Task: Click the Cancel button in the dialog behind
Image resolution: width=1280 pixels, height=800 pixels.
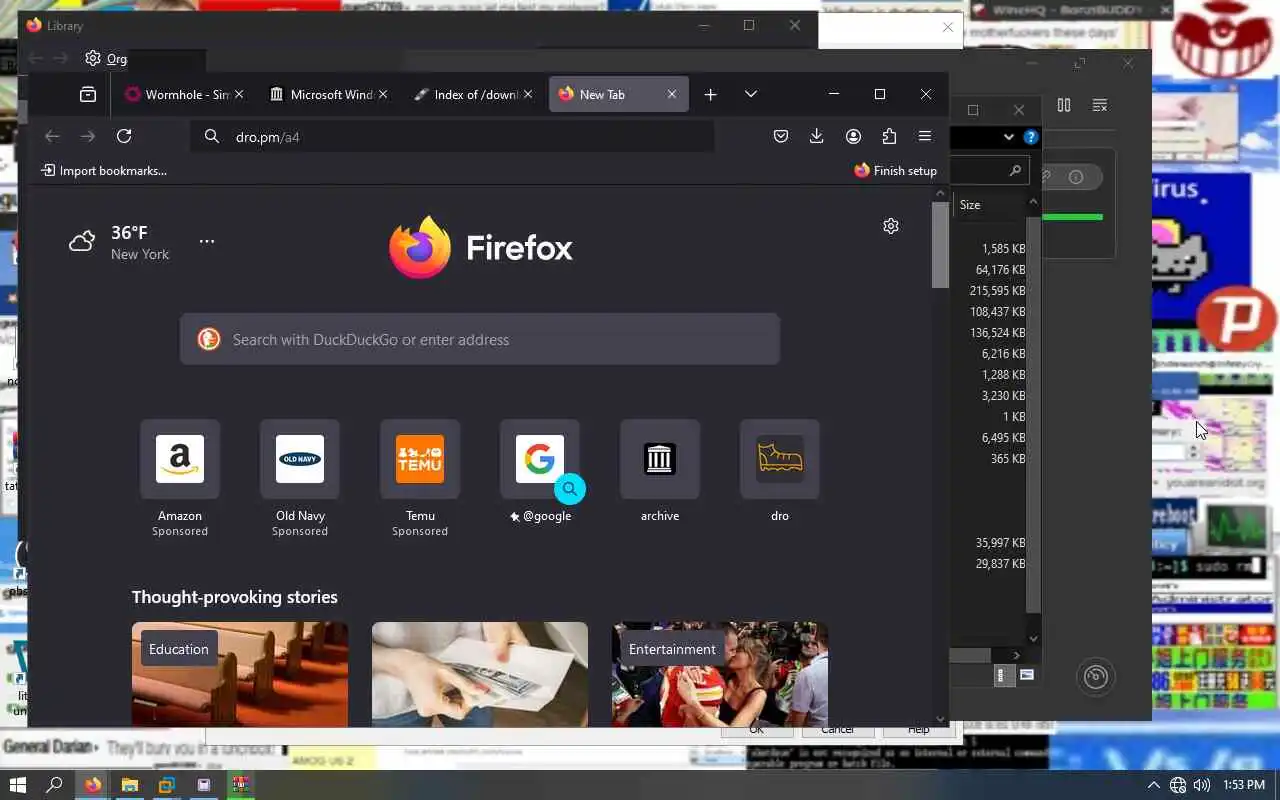Action: pos(838,730)
